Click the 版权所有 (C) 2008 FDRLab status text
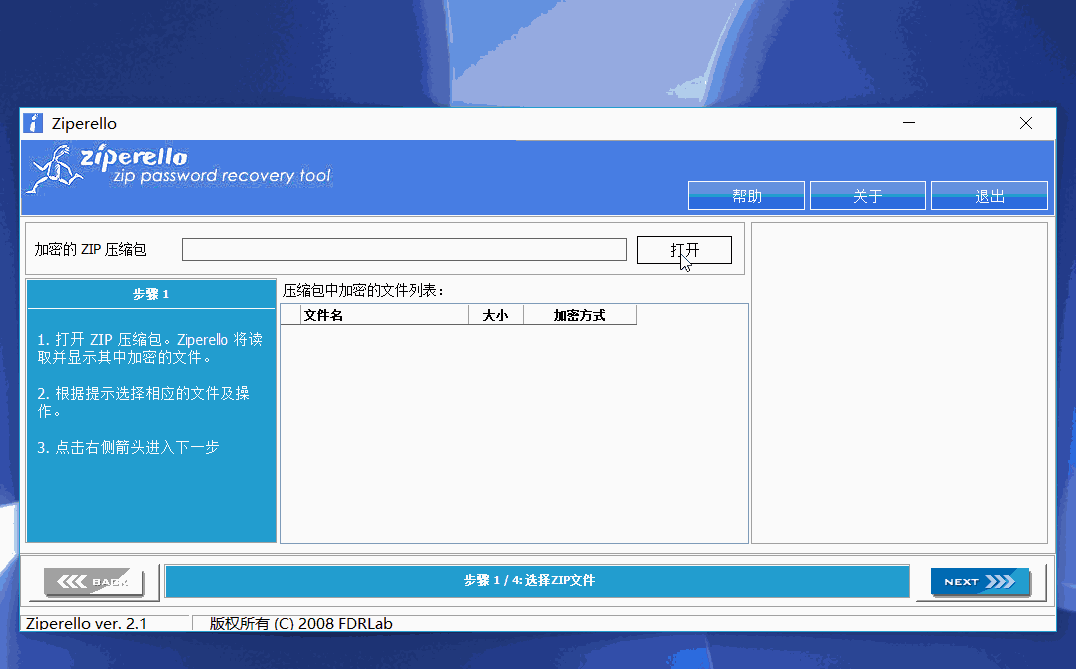 click(301, 623)
